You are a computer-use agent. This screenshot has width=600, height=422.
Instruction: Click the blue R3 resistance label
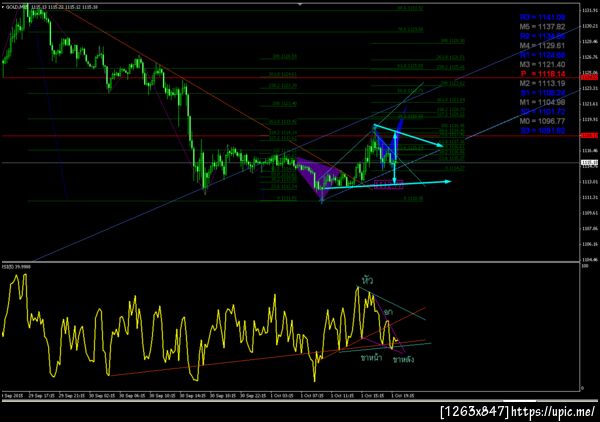543,17
